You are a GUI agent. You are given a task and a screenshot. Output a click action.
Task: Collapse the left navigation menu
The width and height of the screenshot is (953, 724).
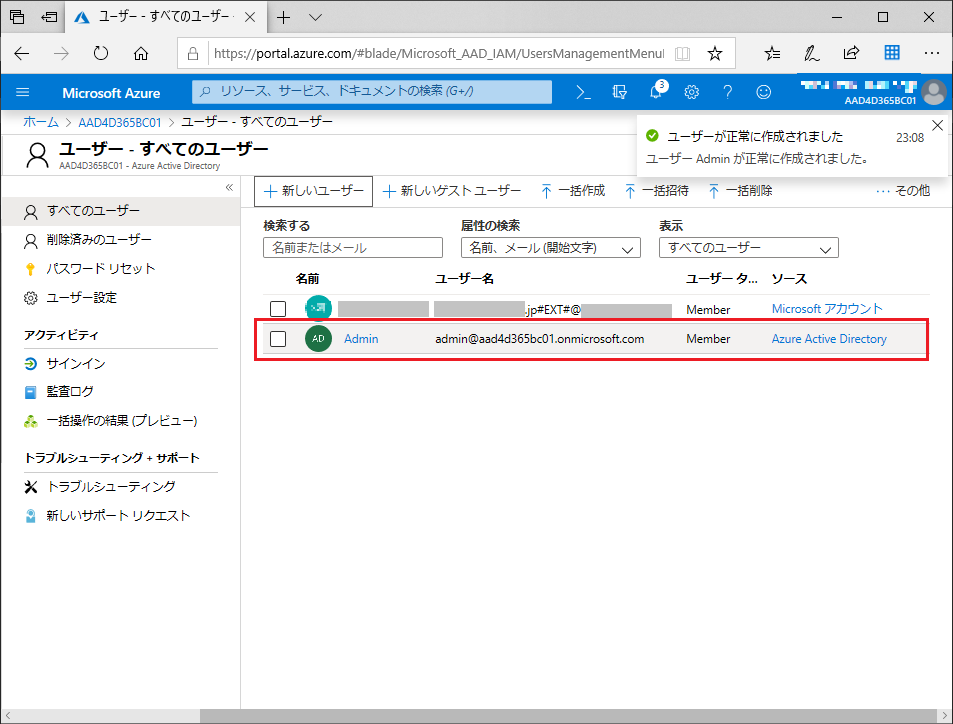(x=229, y=187)
